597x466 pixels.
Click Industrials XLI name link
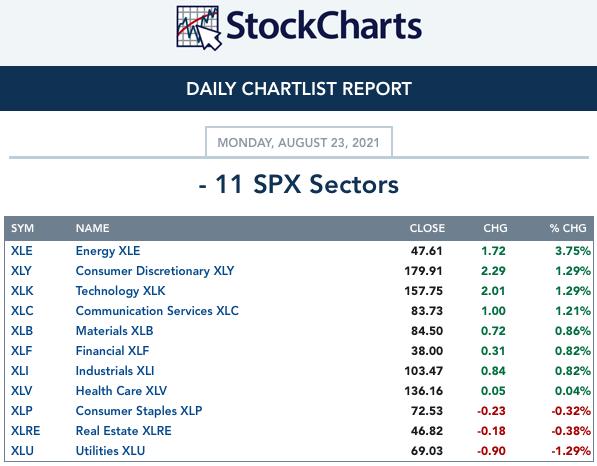pyautogui.click(x=115, y=371)
